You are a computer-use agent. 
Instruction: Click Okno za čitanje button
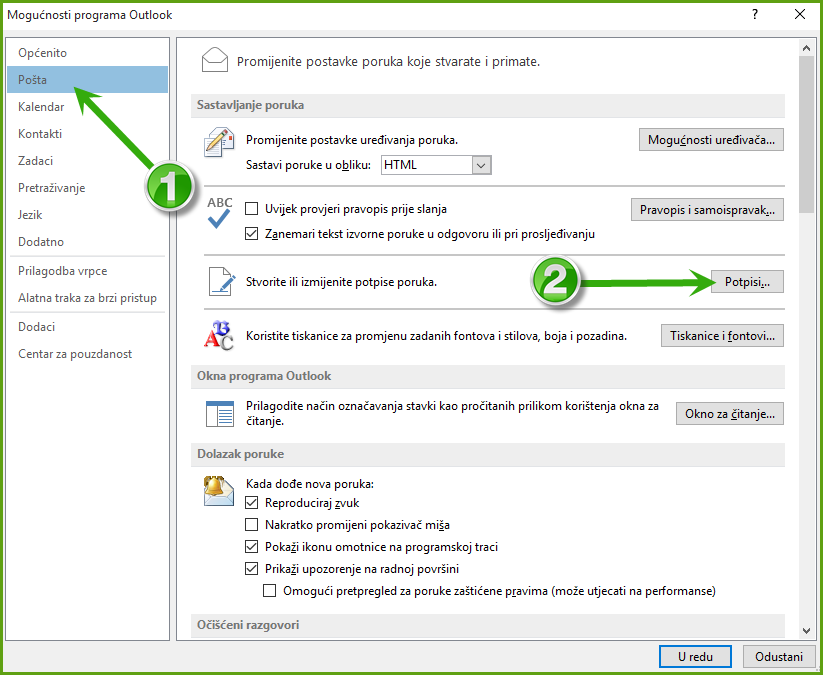click(x=730, y=414)
